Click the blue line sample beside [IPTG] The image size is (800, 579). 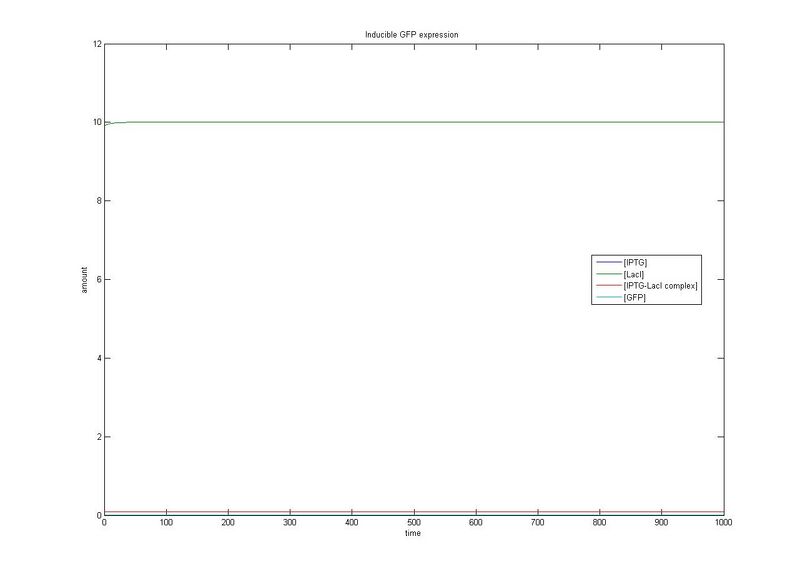tap(609, 262)
